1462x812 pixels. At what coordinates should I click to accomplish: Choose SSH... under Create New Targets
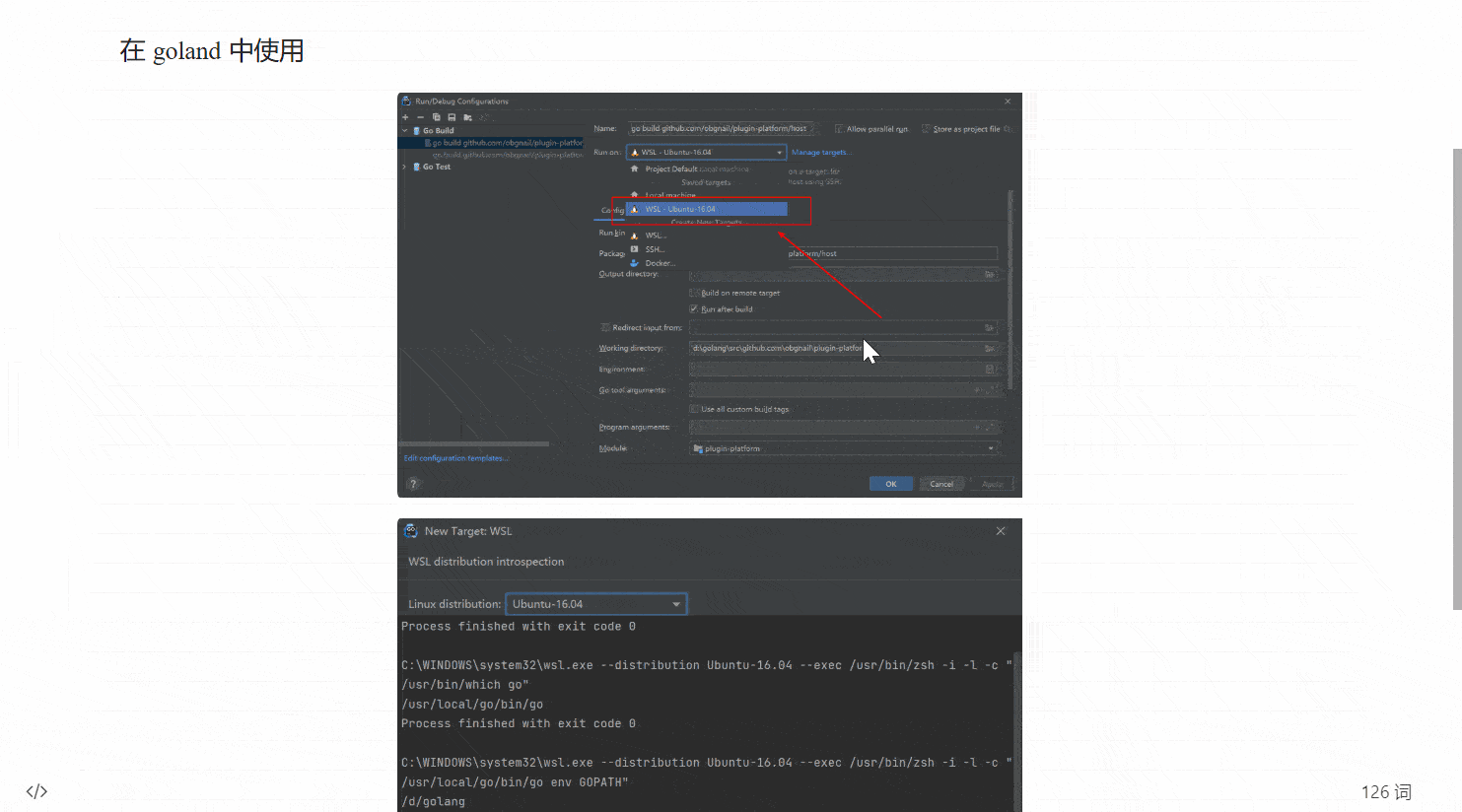pyautogui.click(x=655, y=249)
